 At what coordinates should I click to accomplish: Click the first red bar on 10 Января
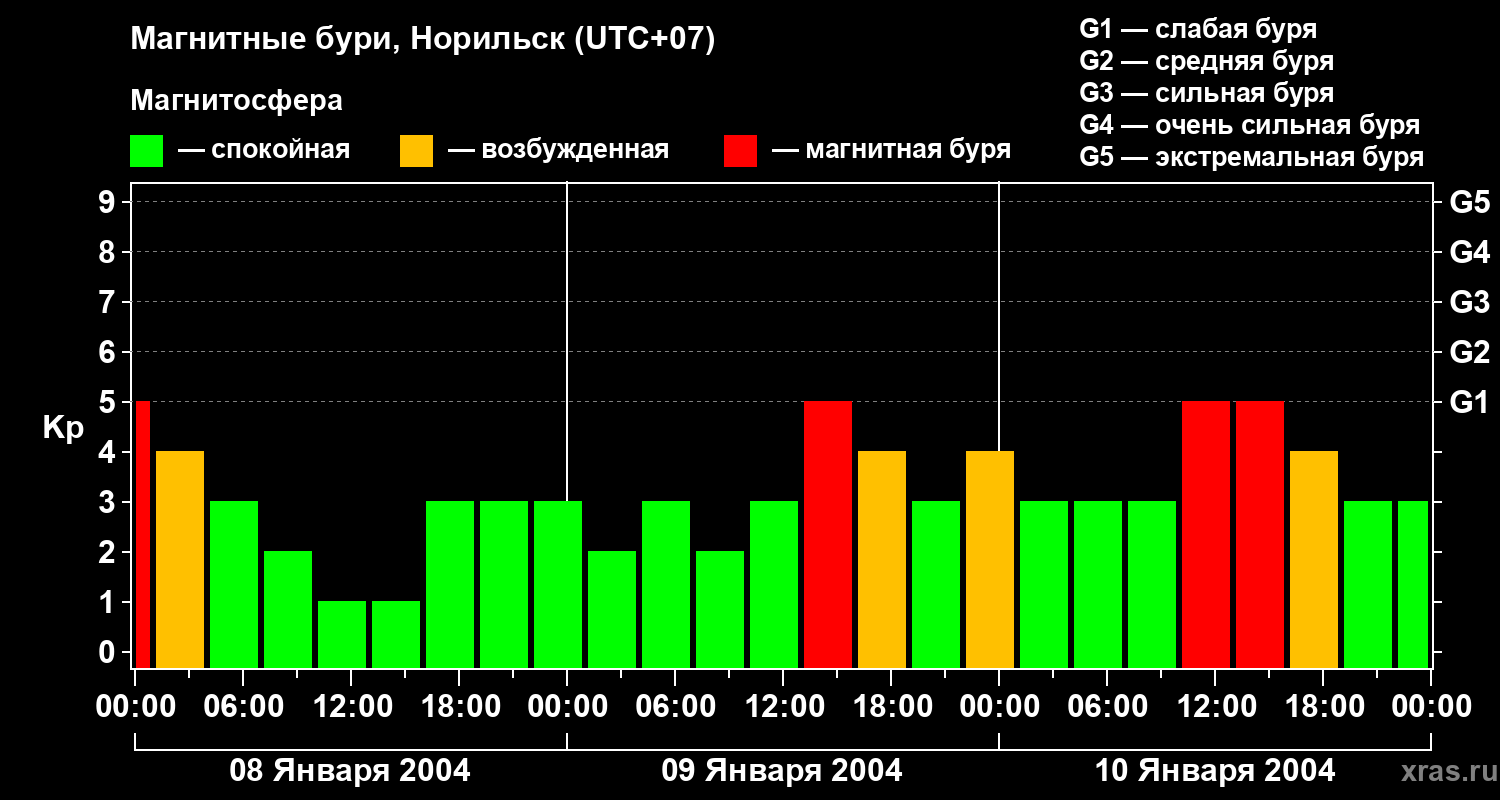[1206, 534]
